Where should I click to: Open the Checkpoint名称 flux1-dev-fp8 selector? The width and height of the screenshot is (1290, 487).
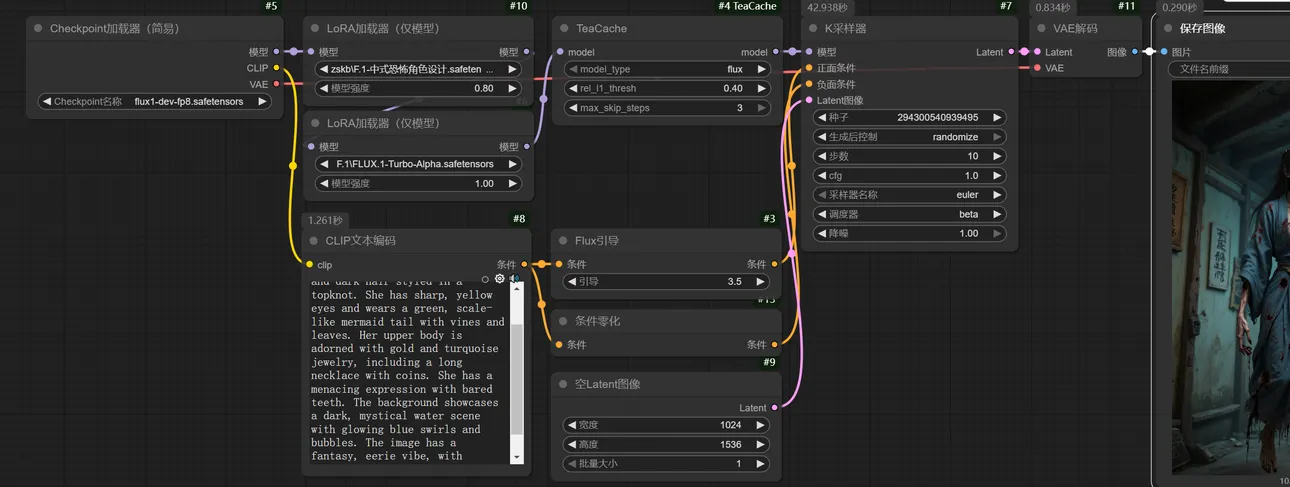click(155, 101)
